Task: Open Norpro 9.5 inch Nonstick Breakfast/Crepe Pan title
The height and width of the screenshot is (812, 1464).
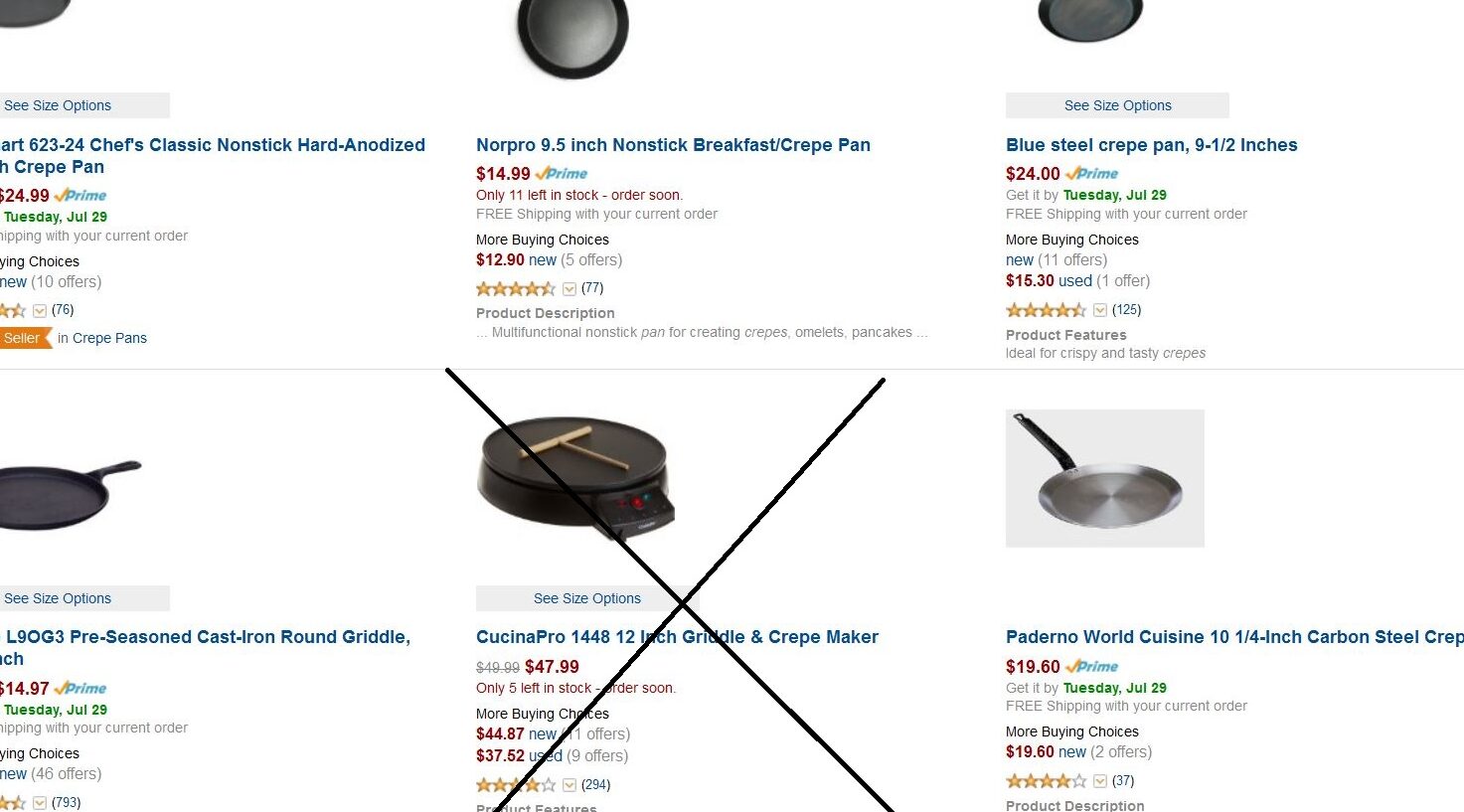Action: 673,145
